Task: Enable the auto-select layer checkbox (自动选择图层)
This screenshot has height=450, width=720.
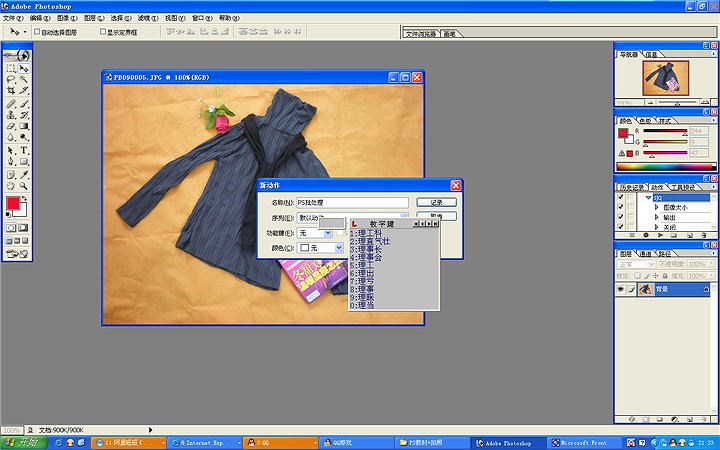Action: click(37, 32)
